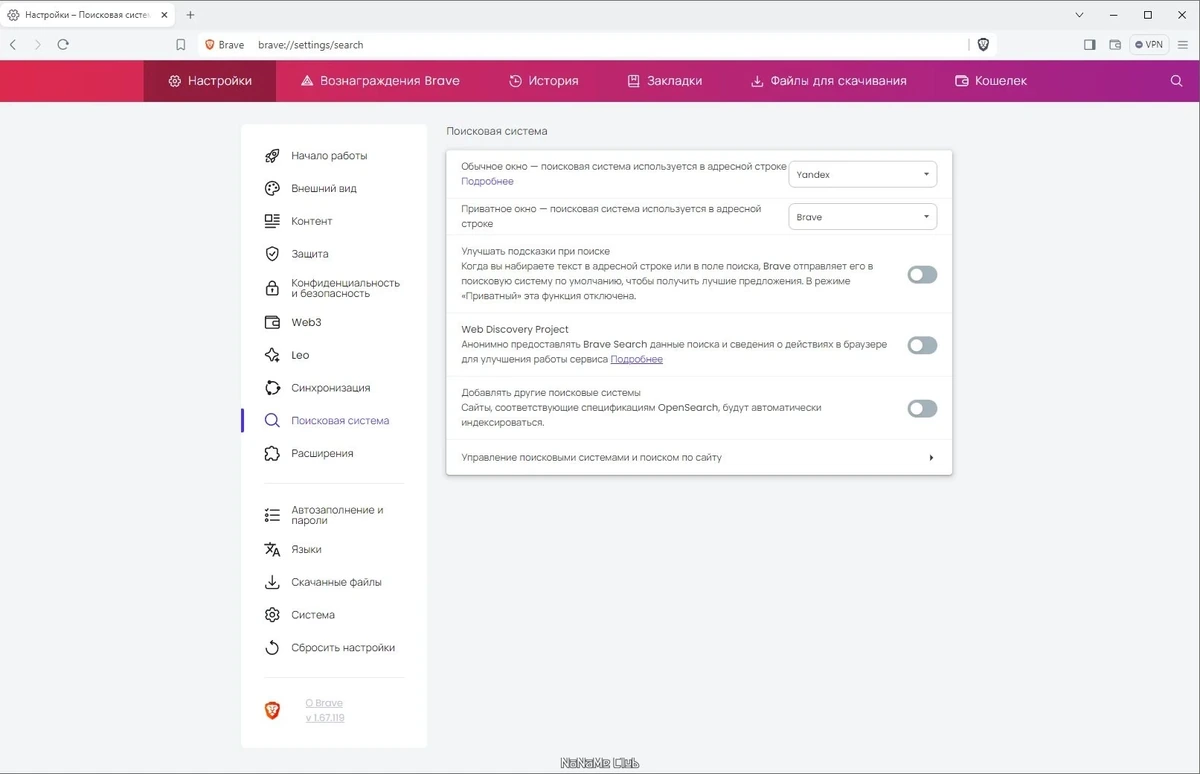The height and width of the screenshot is (774, 1200).
Task: Open Расширения settings section
Action: [x=322, y=454]
